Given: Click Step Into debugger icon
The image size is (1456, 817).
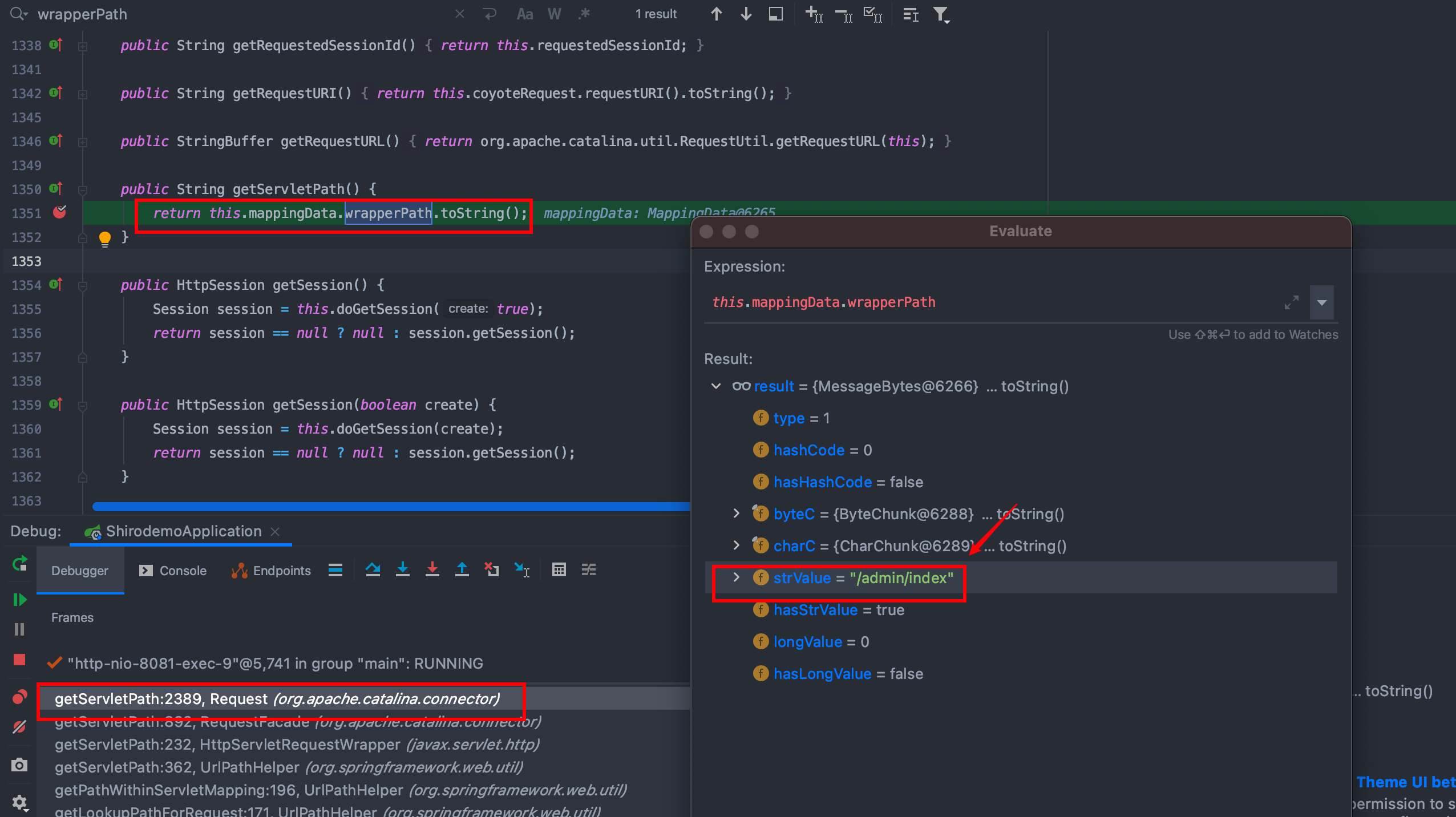Looking at the screenshot, I should coord(403,570).
